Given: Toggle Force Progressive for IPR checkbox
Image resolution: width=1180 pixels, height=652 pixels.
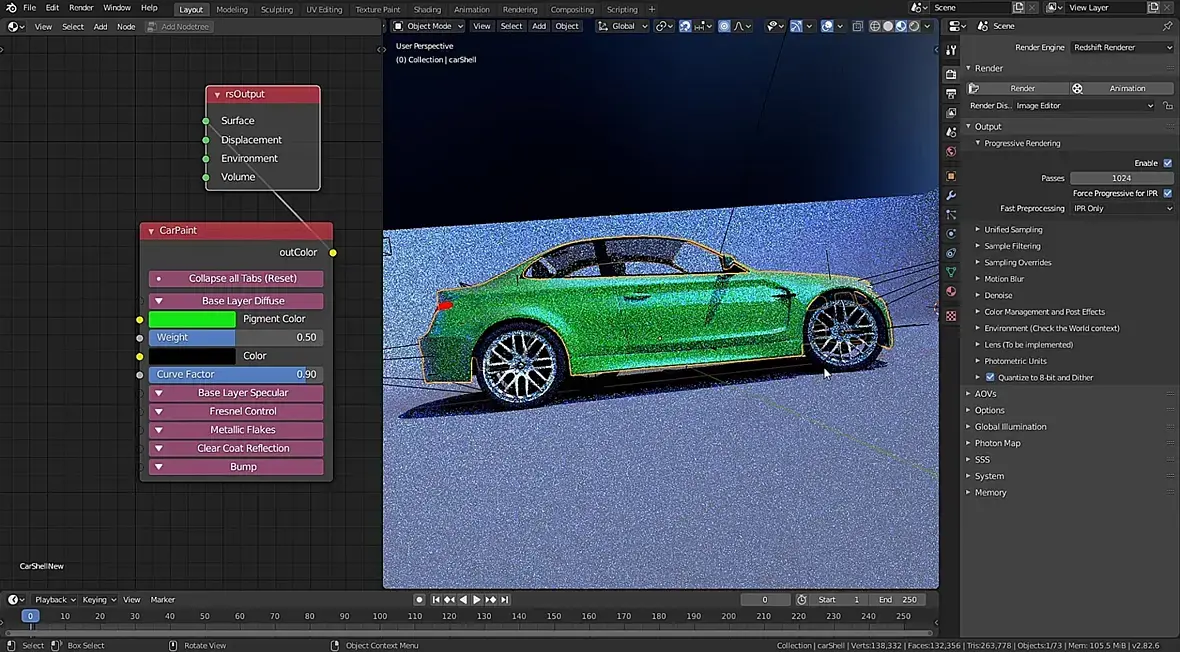Looking at the screenshot, I should coord(1167,193).
